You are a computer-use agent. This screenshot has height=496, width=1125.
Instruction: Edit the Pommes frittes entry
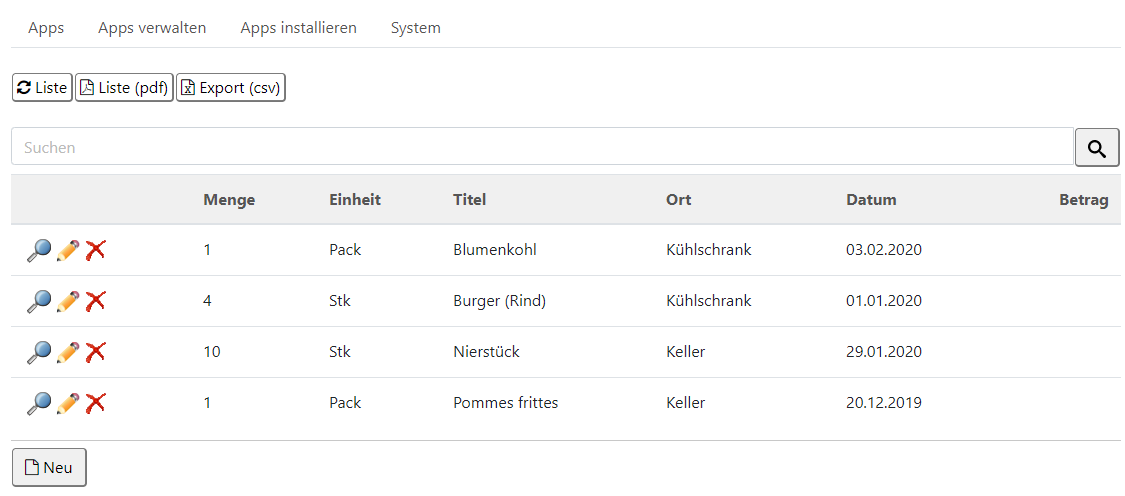point(67,403)
